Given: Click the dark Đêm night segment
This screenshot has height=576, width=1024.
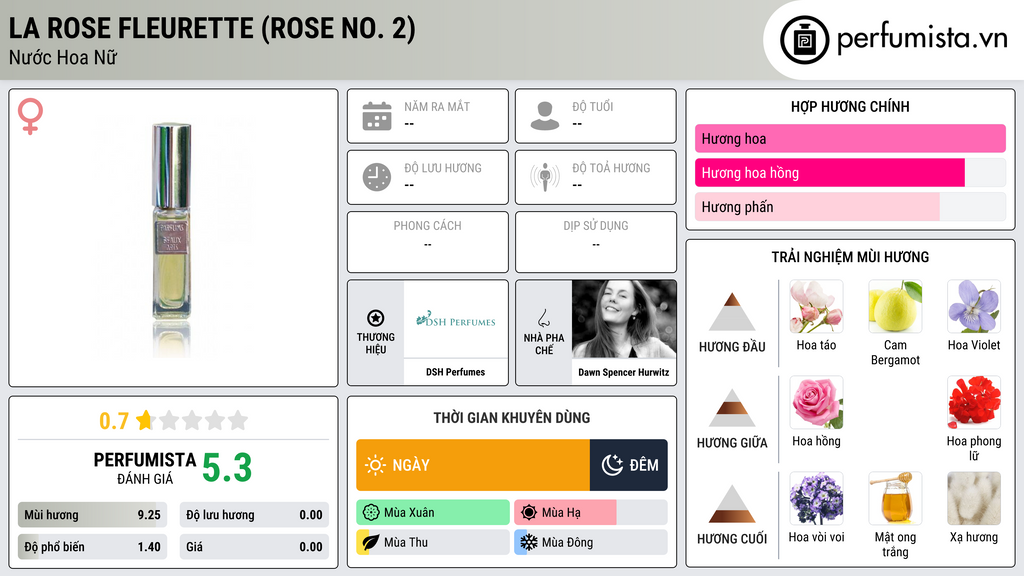Looking at the screenshot, I should (628, 465).
